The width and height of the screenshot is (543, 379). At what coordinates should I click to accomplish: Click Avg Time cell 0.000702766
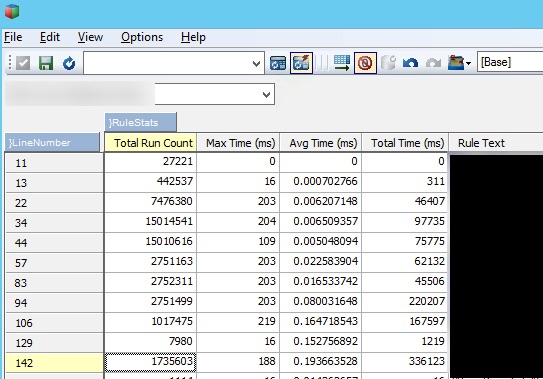coord(321,182)
